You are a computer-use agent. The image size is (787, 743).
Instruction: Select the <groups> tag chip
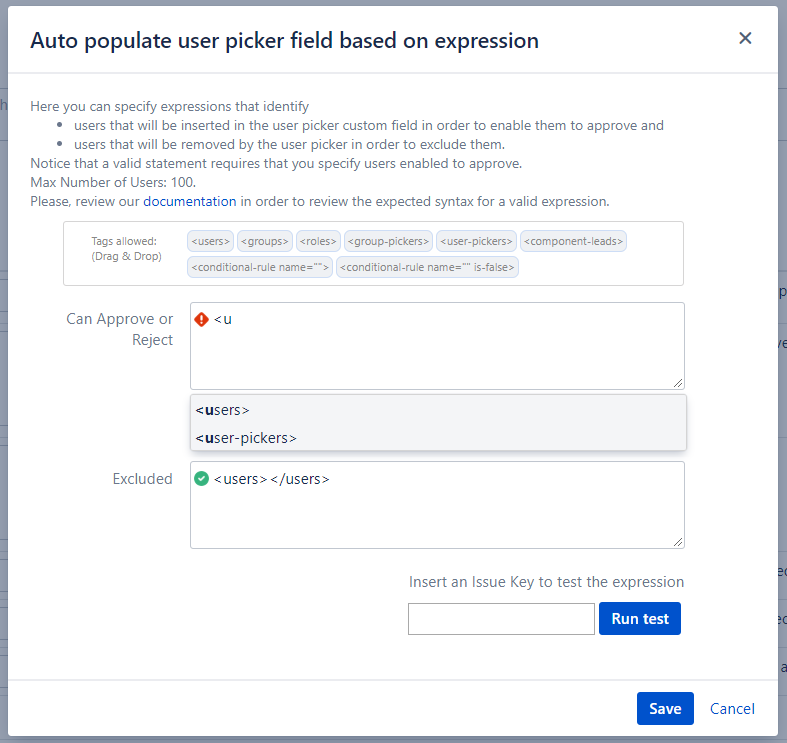pyautogui.click(x=265, y=241)
